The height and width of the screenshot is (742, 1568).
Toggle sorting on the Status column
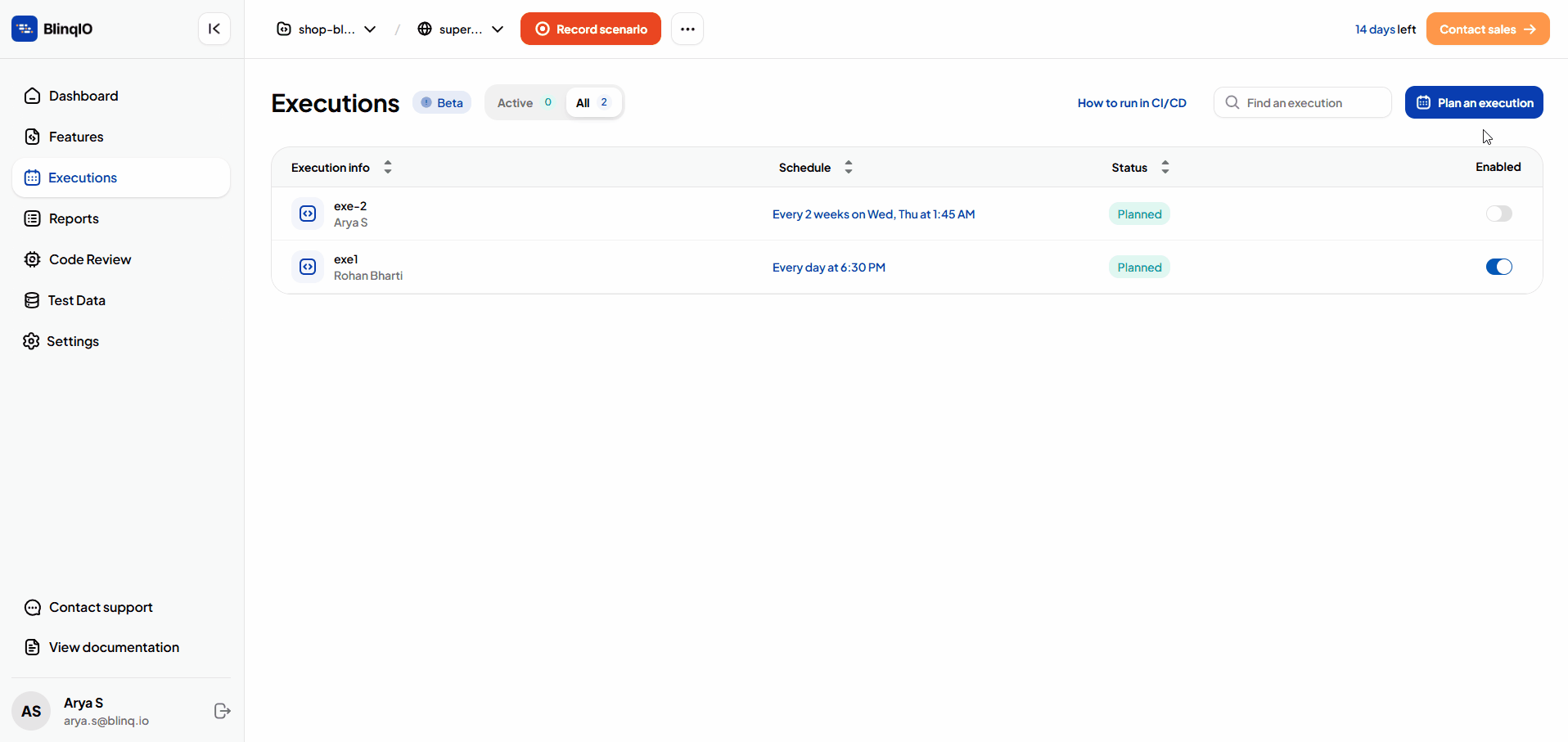[x=1166, y=167]
